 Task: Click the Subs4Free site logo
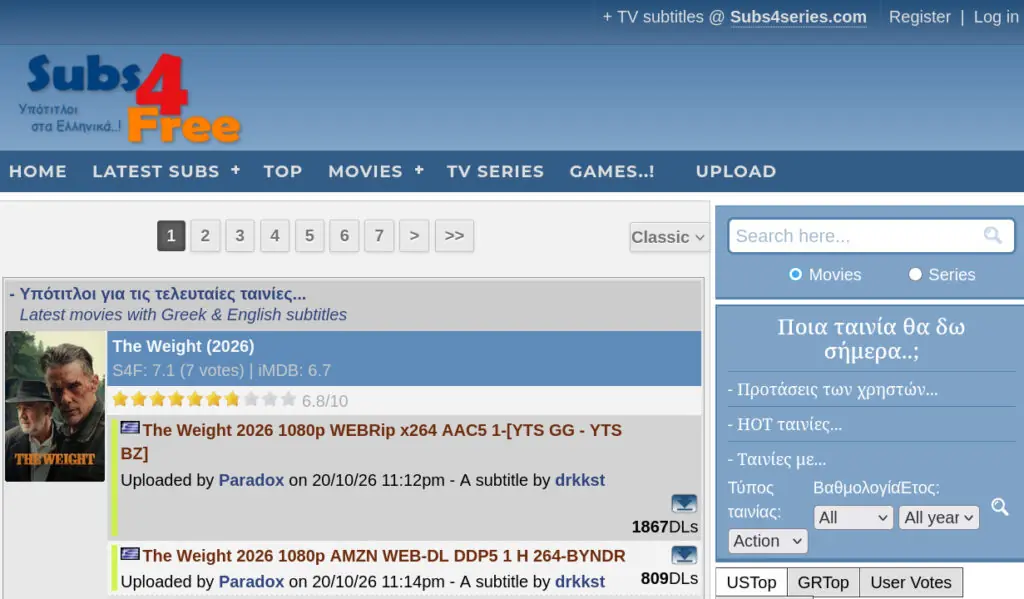pos(131,99)
